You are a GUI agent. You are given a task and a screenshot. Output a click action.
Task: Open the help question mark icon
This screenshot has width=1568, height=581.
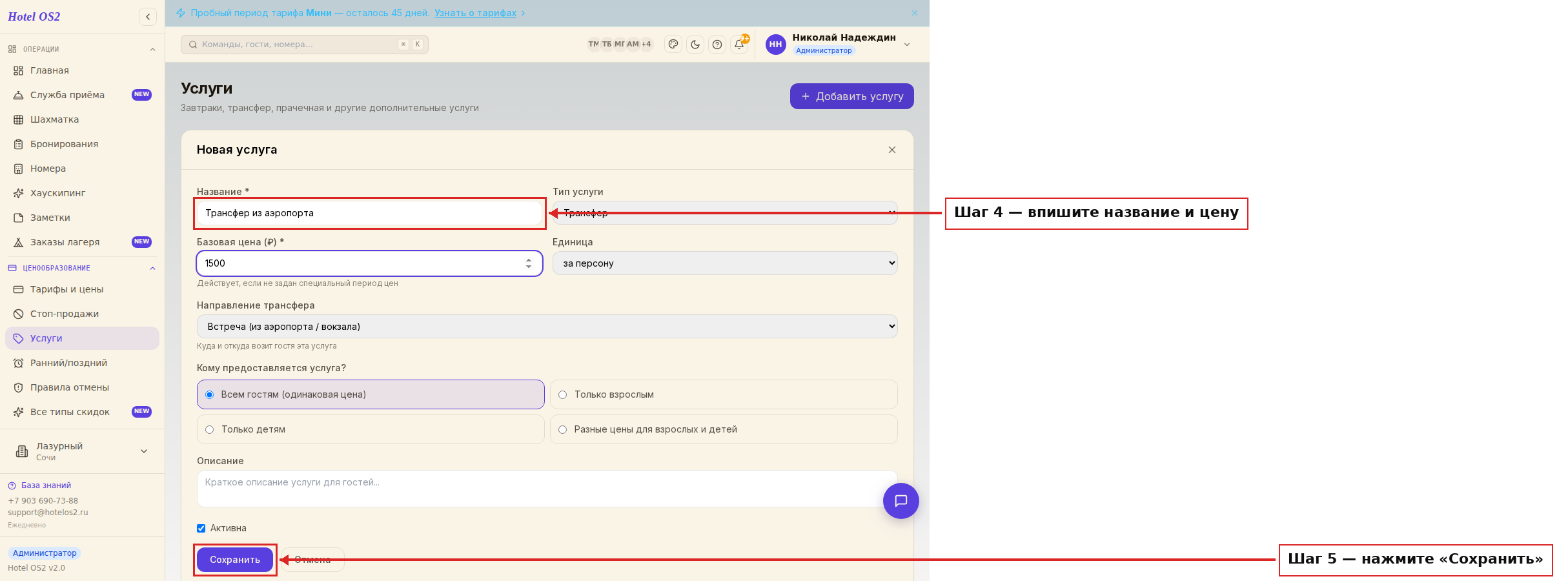[x=717, y=45]
